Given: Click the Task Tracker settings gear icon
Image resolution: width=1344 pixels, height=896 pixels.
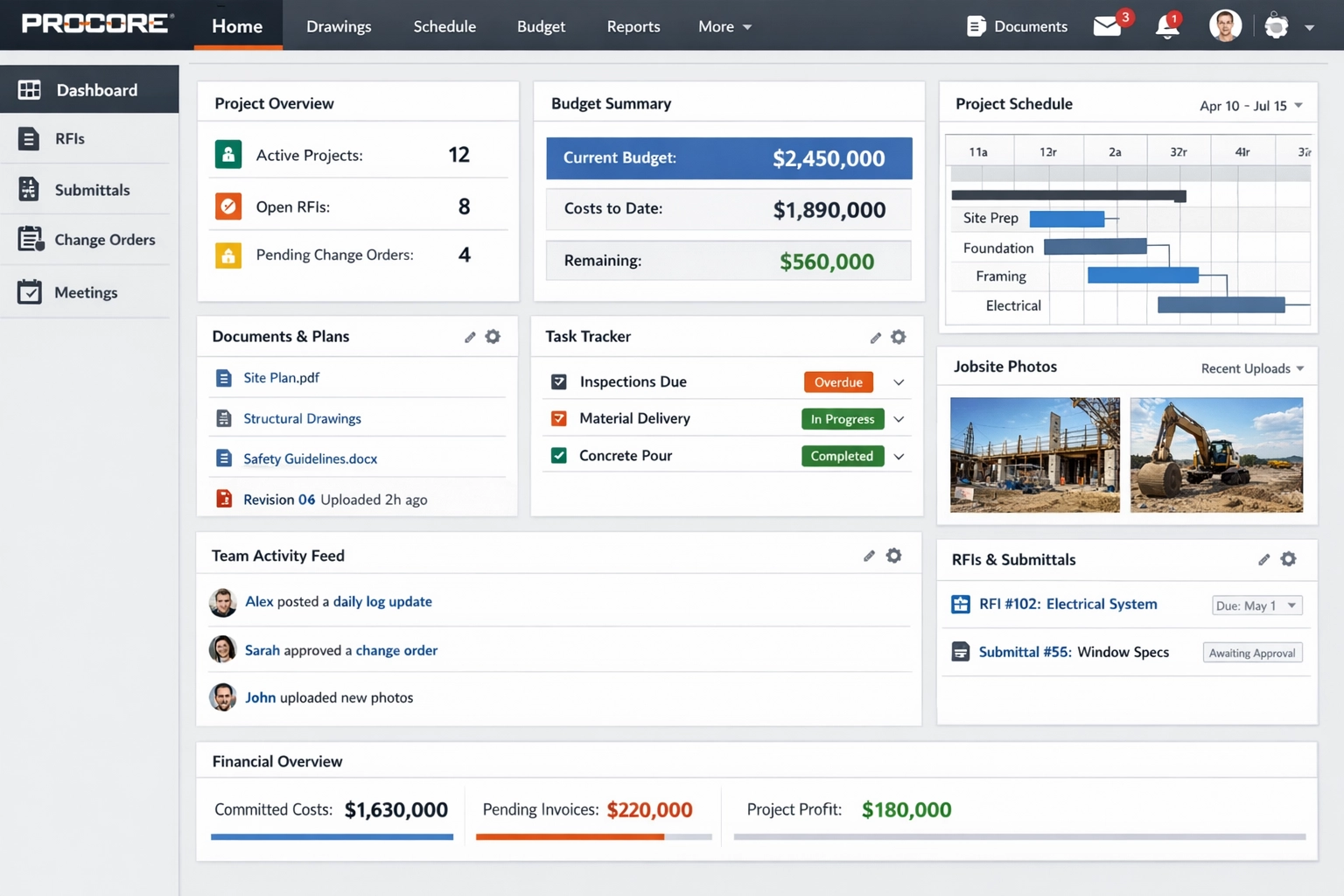Looking at the screenshot, I should pos(898,337).
